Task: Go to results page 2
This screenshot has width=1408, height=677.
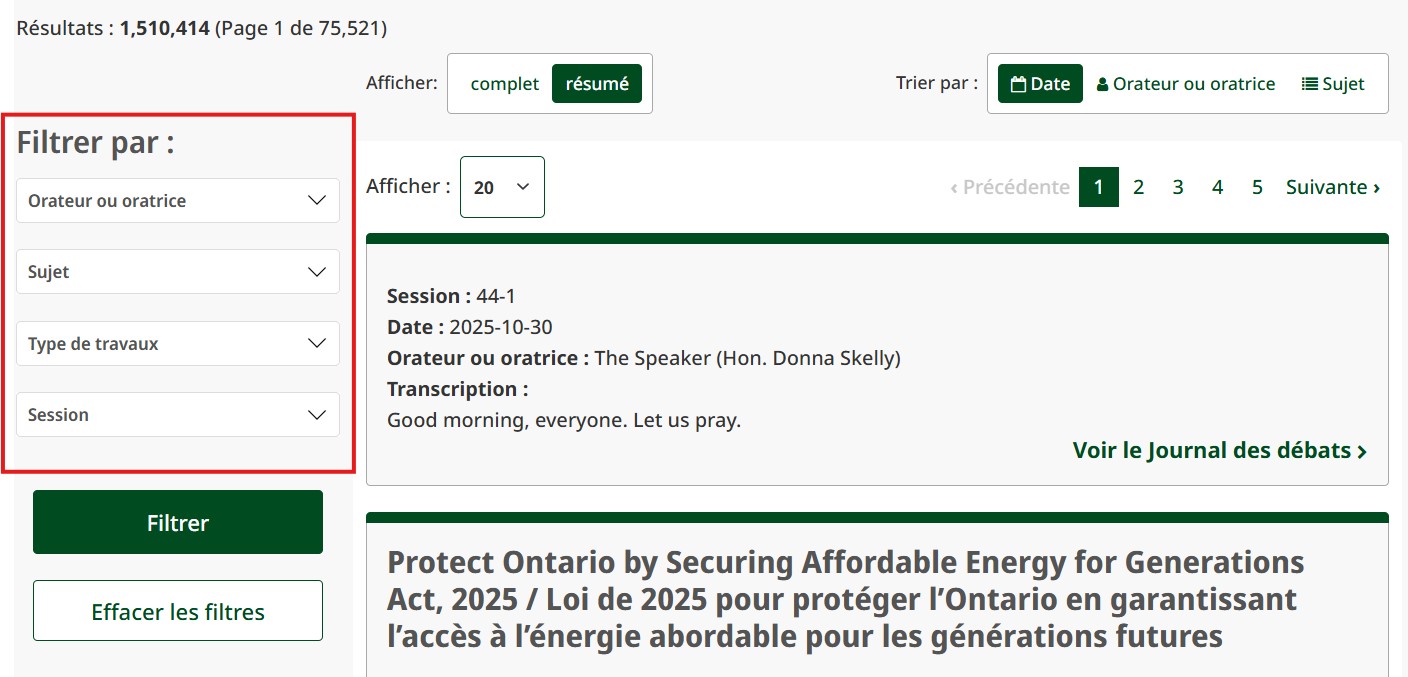Action: click(x=1138, y=187)
